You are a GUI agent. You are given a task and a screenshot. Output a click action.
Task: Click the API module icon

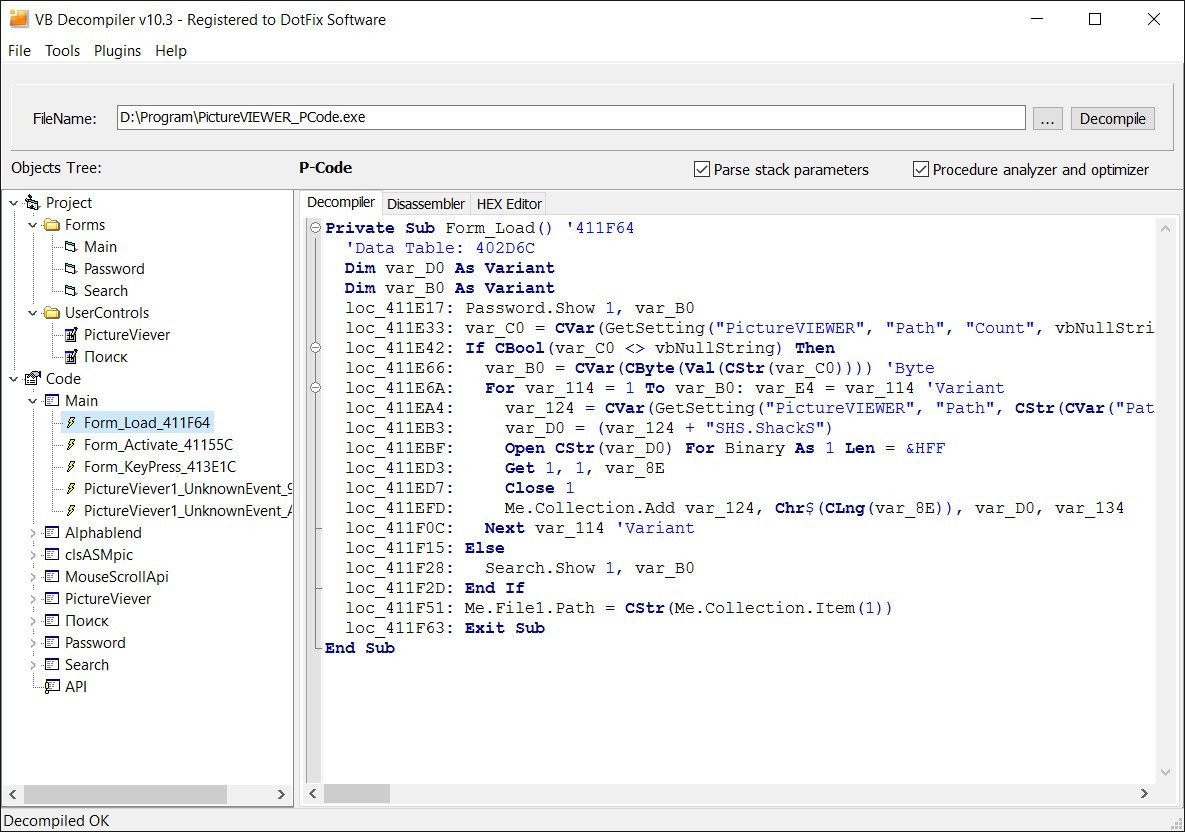(54, 686)
